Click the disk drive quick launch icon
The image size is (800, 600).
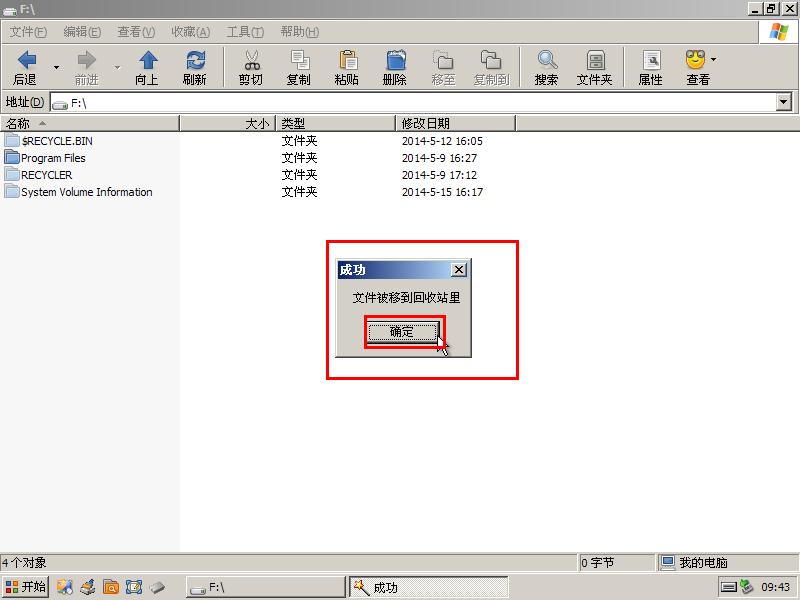(157, 587)
